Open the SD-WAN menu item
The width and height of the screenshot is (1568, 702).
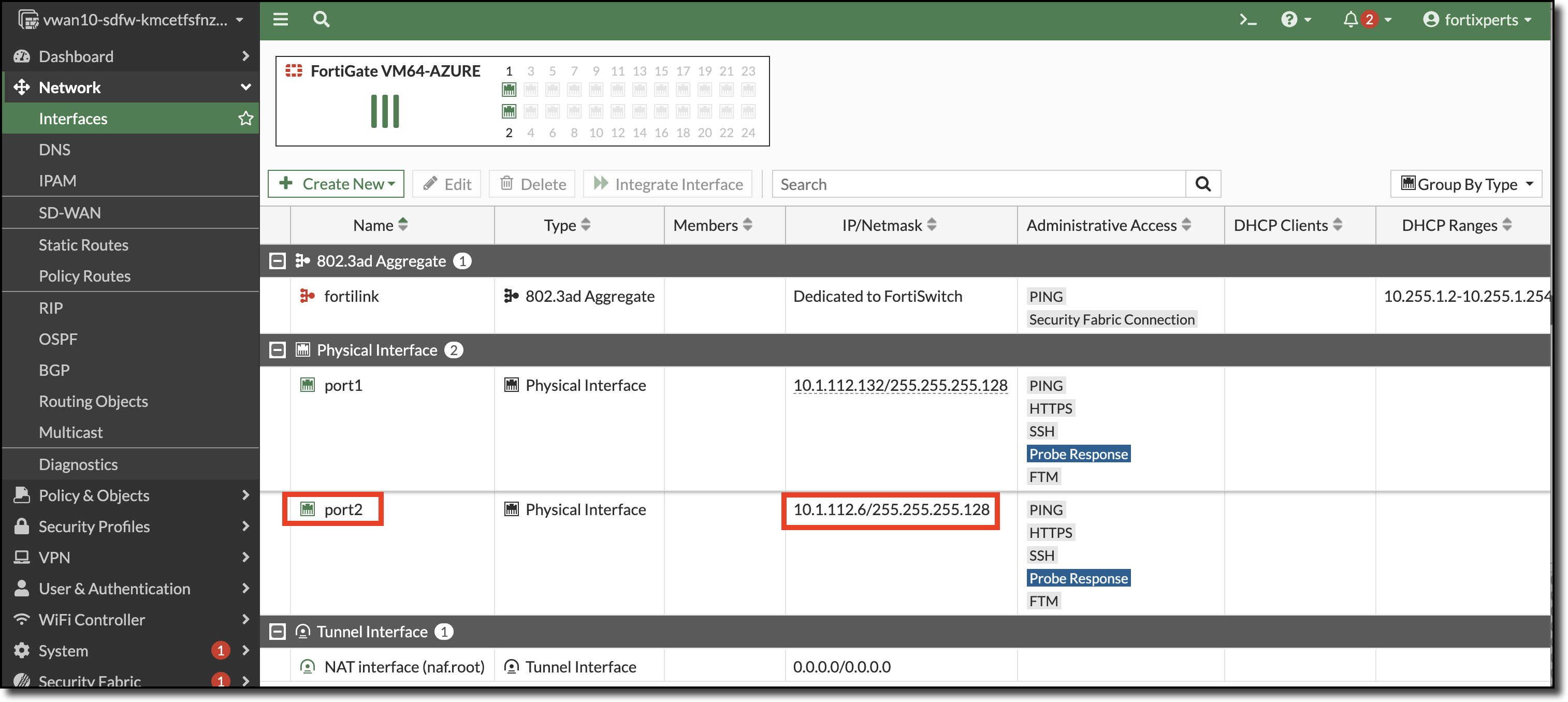69,213
